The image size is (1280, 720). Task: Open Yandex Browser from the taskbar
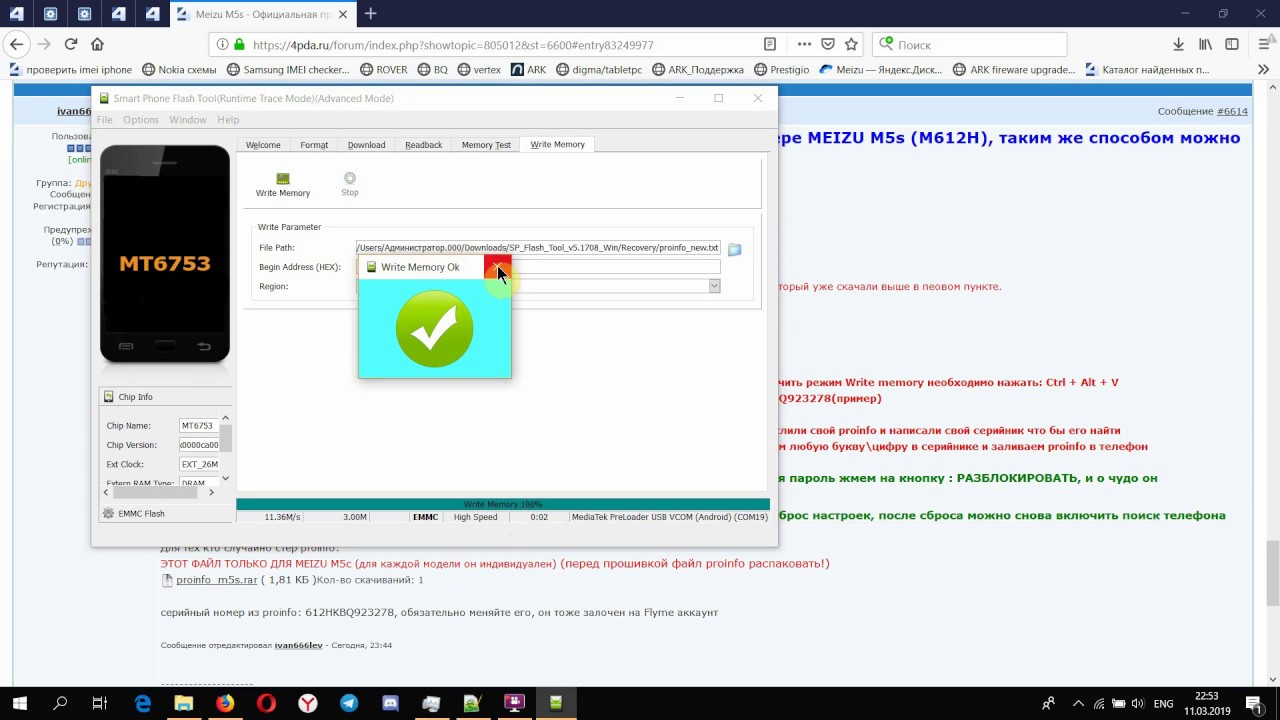pos(308,703)
